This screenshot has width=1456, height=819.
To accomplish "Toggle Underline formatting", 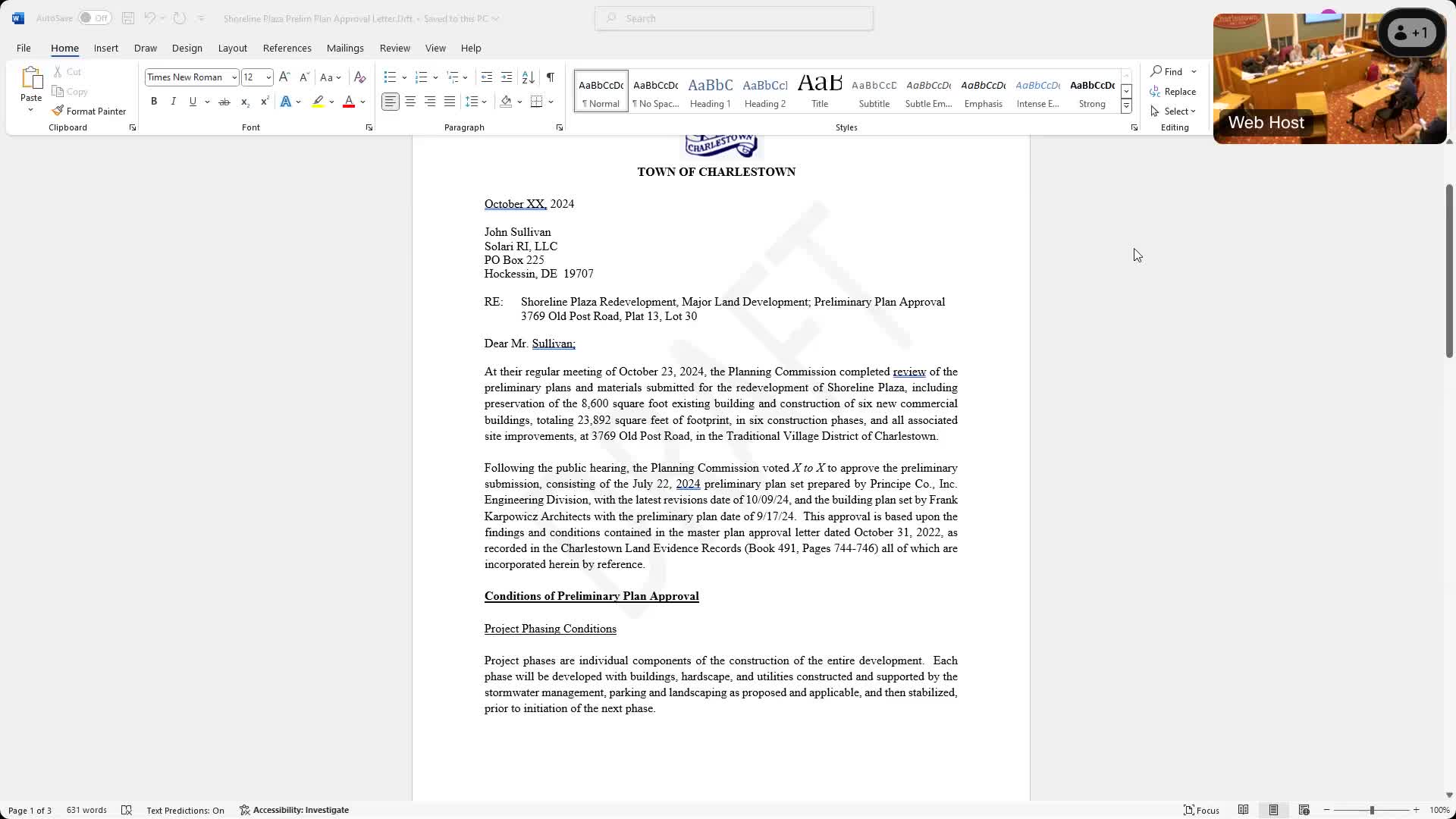I will (x=193, y=102).
